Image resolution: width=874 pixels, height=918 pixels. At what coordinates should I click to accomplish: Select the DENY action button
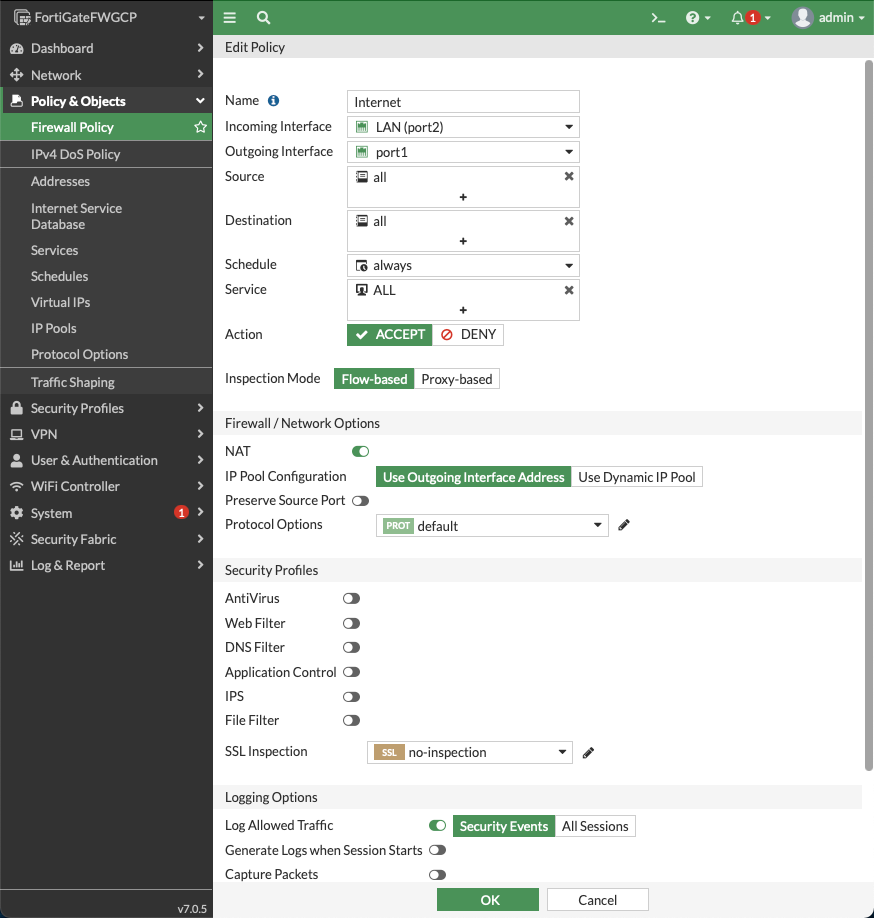468,335
